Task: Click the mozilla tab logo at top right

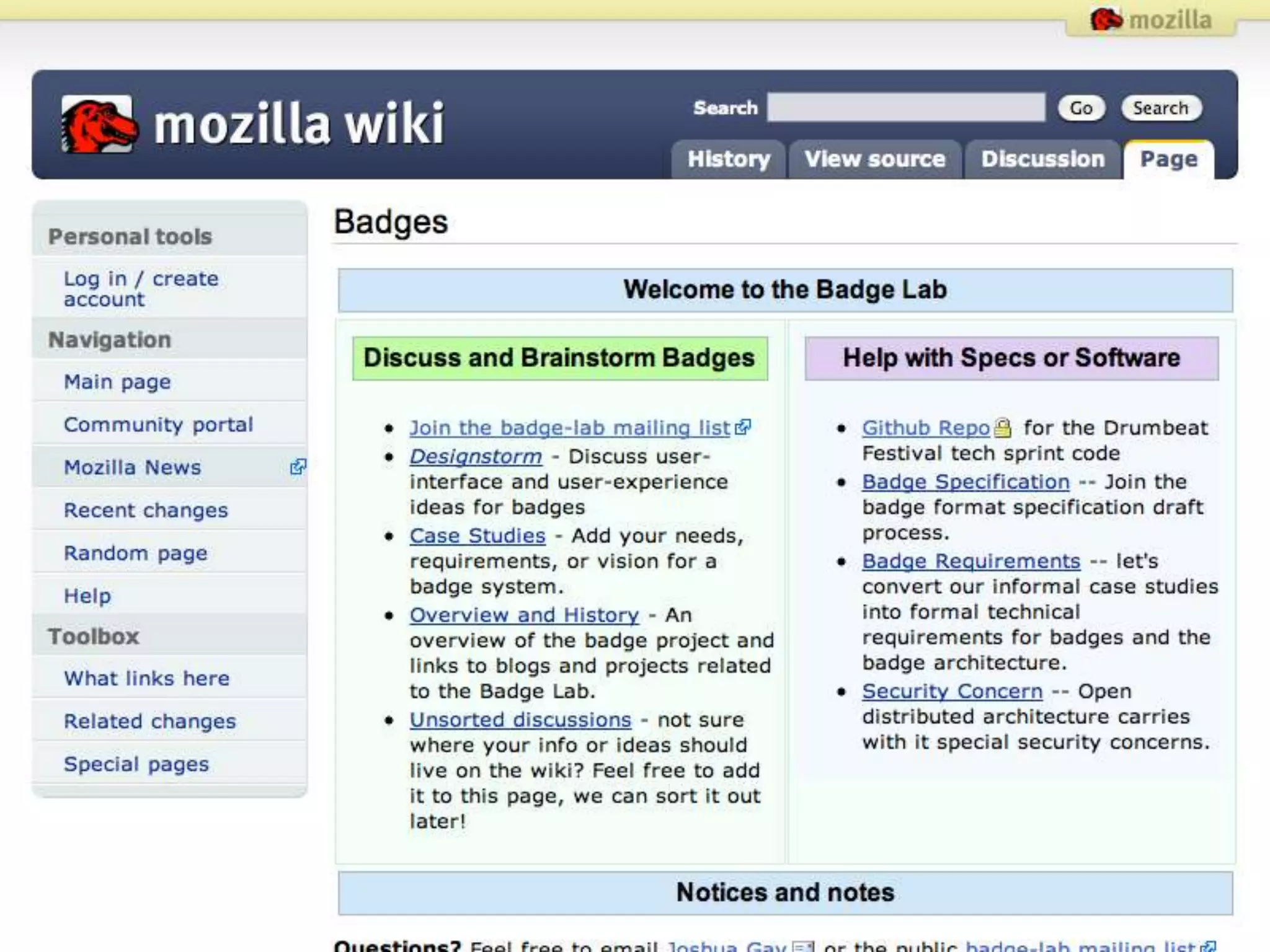Action: point(1151,20)
